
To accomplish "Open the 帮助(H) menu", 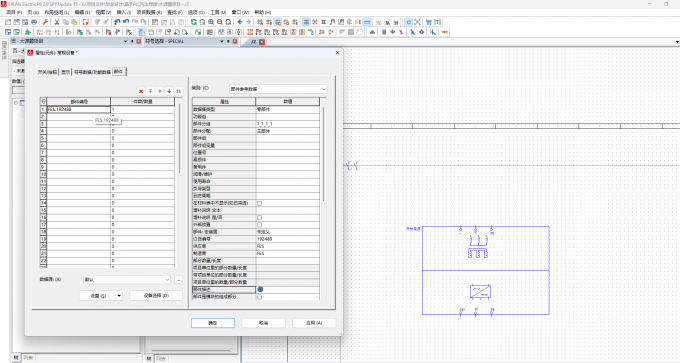I will coord(262,13).
